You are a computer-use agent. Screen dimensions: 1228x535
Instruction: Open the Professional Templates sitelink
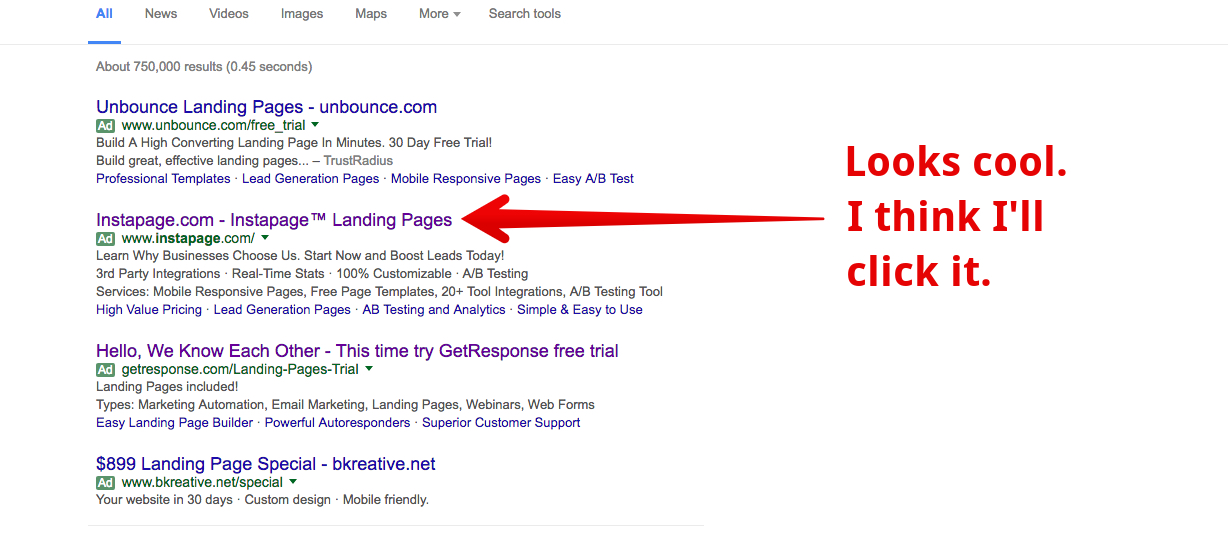tap(163, 179)
